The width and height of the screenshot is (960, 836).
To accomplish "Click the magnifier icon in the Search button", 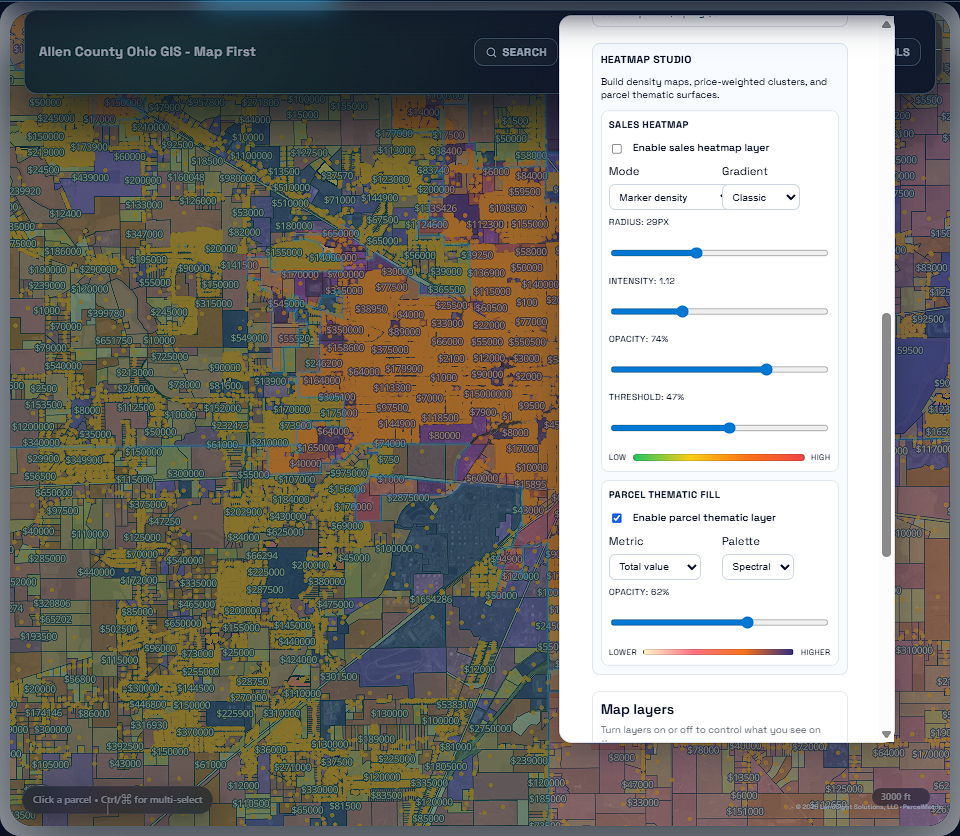I will tap(491, 52).
